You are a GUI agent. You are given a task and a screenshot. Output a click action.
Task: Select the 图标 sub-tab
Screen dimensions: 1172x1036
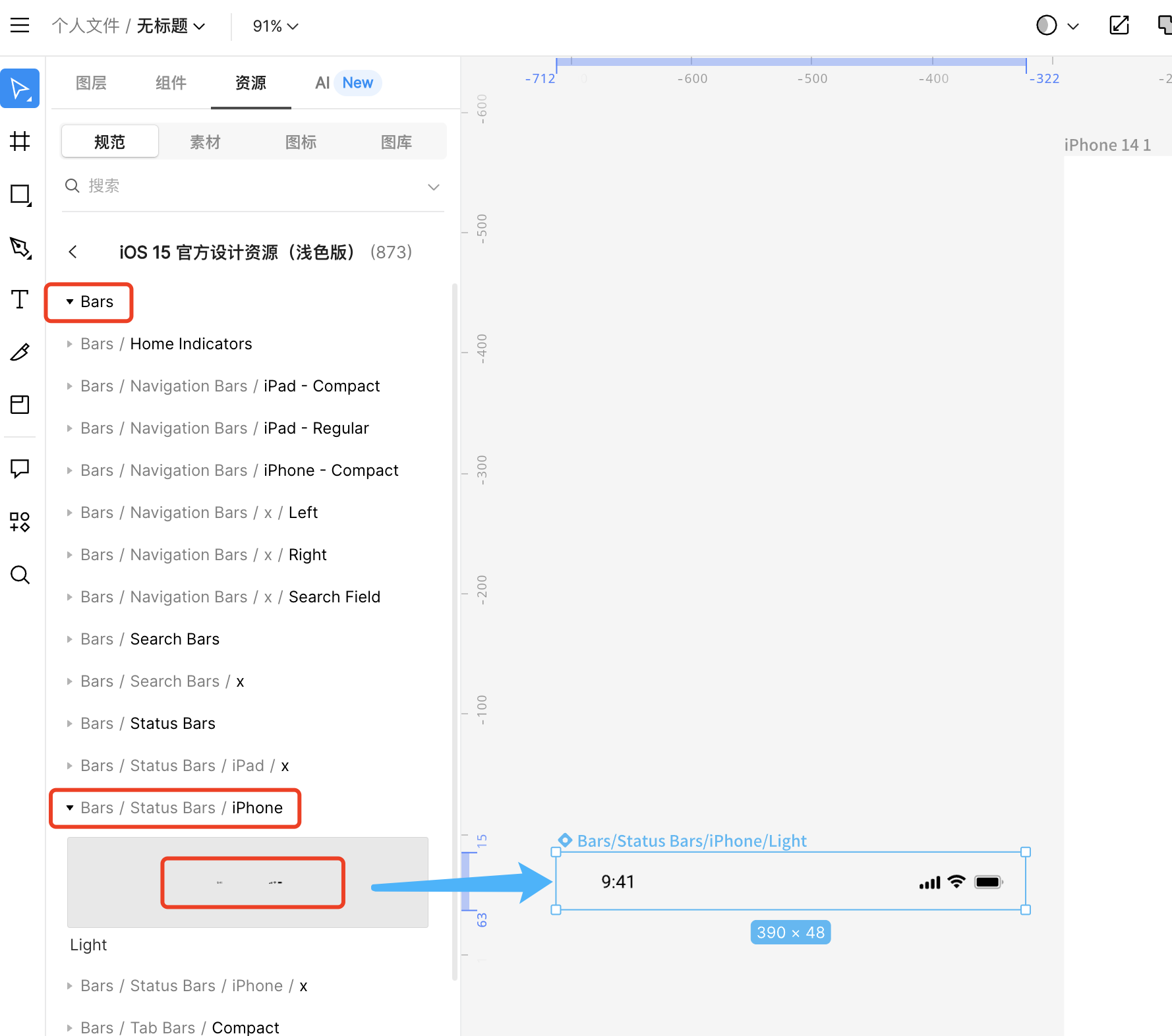click(301, 142)
